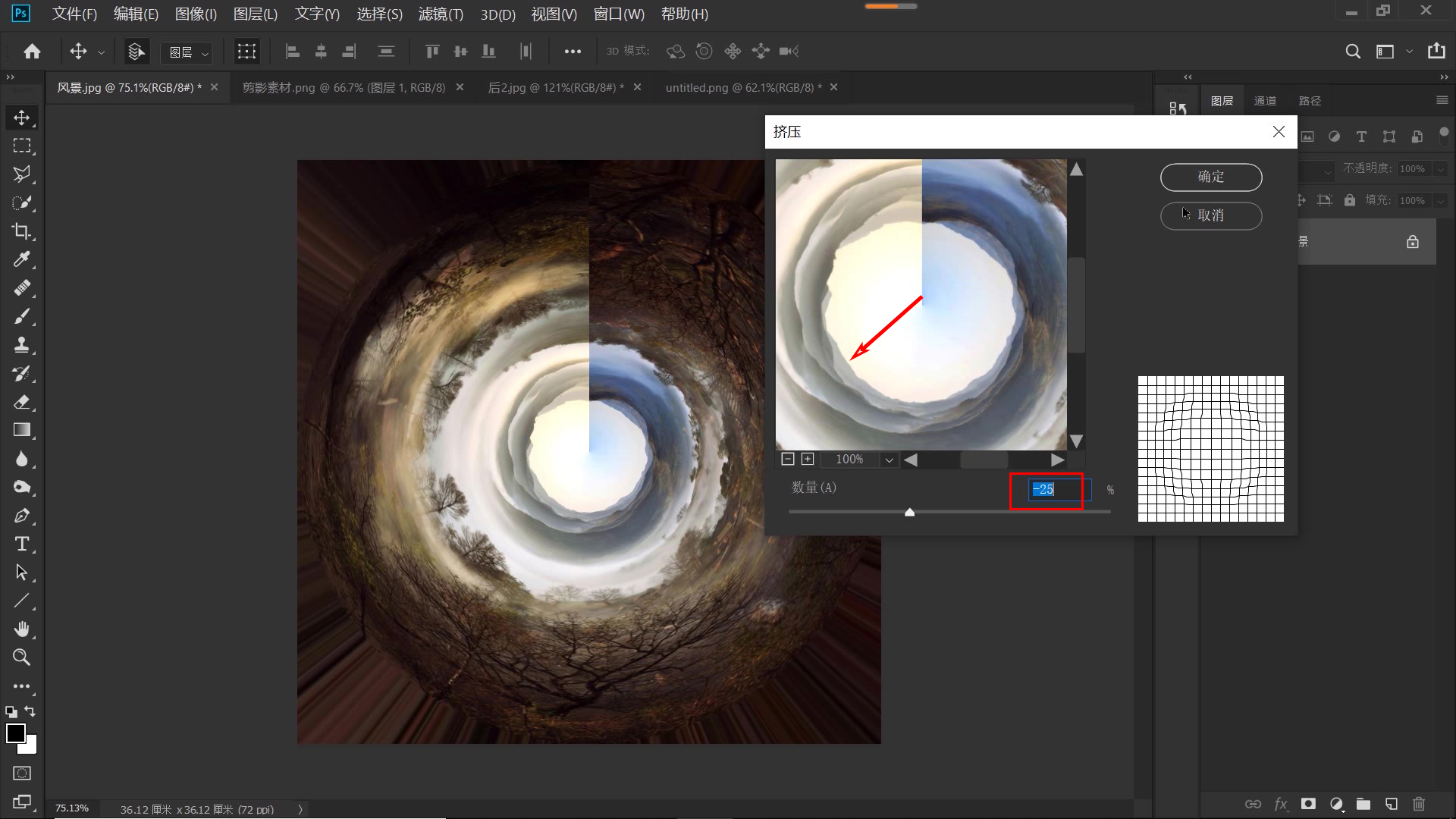The width and height of the screenshot is (1456, 819).
Task: Switch to the 后2.jpg document tab
Action: 555,87
